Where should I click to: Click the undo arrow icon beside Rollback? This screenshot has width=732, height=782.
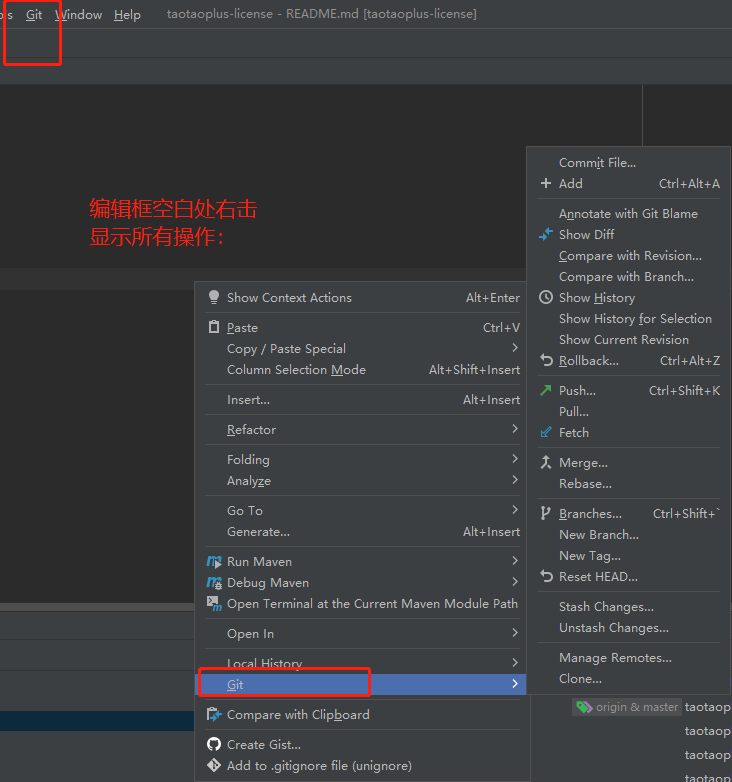tap(547, 360)
